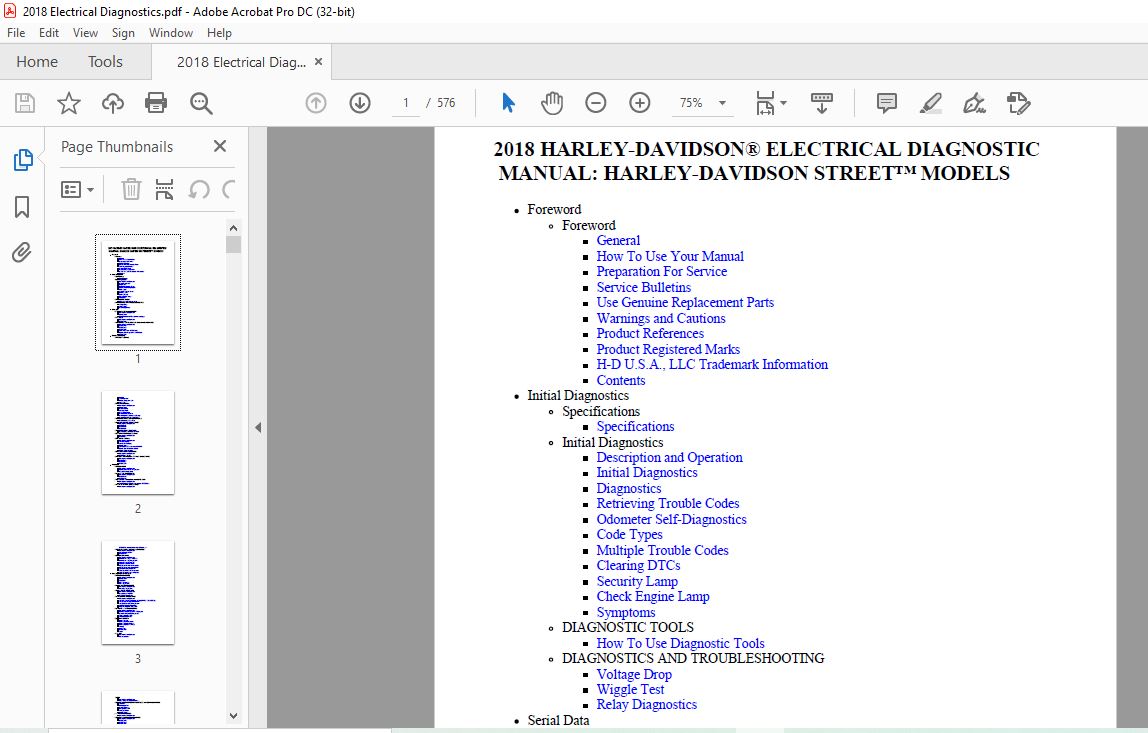Zoom out with the minus button
Screen dimensions: 1148x733
click(596, 103)
